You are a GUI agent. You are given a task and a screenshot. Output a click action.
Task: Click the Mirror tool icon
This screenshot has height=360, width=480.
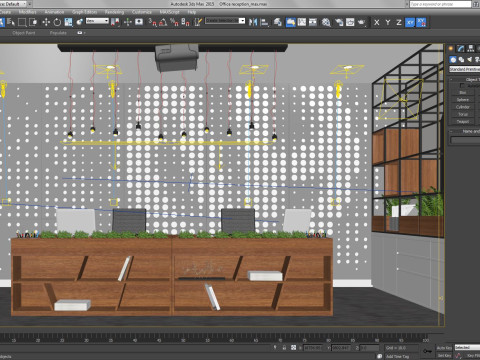253,22
